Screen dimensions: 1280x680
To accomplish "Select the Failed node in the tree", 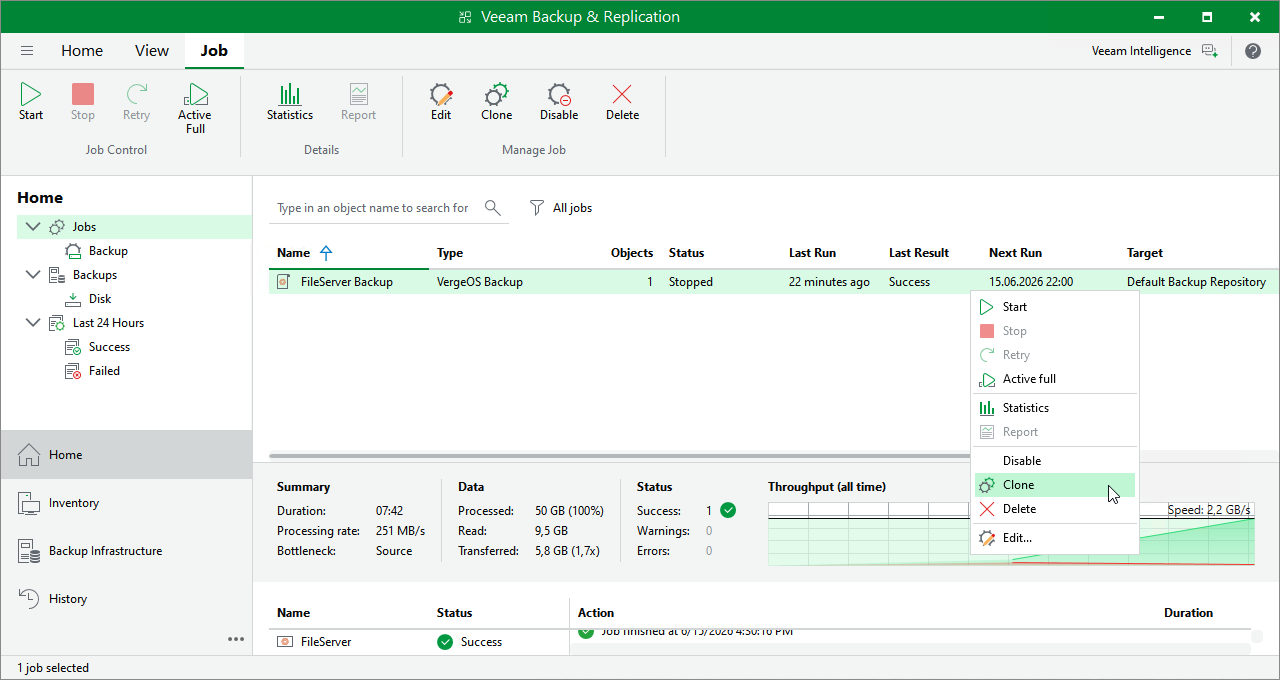I will coord(104,371).
